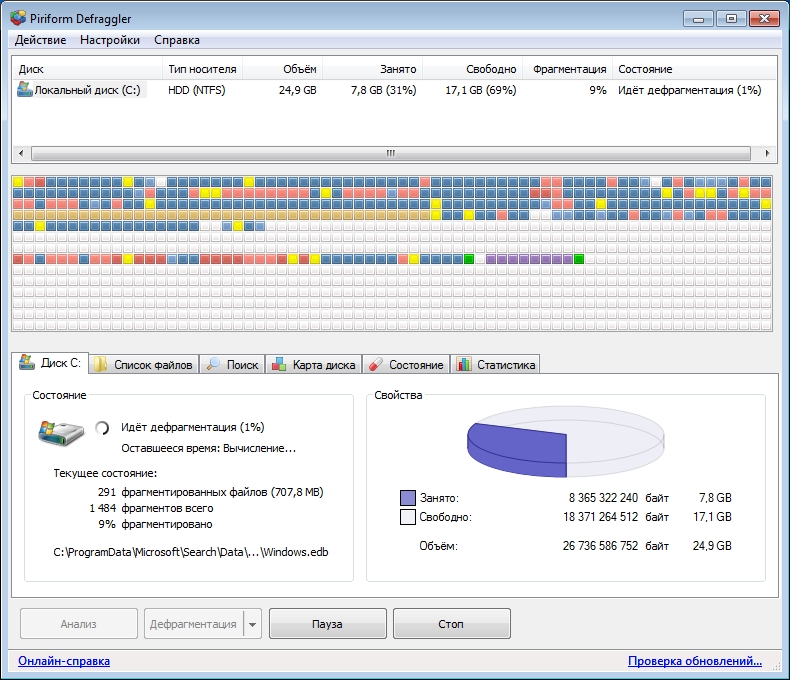Click the drive icon next to Локальный диск (C:)
The width and height of the screenshot is (790, 680).
(25, 90)
